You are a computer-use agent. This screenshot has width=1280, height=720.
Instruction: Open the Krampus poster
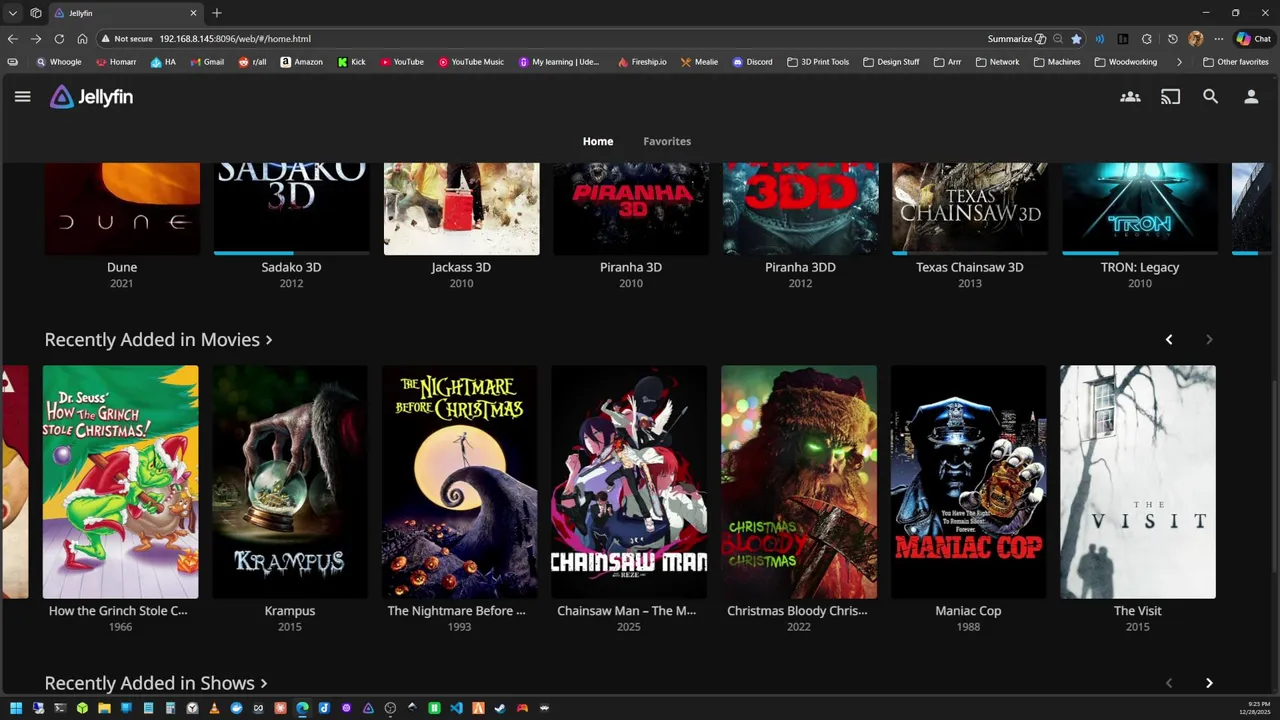tap(290, 482)
